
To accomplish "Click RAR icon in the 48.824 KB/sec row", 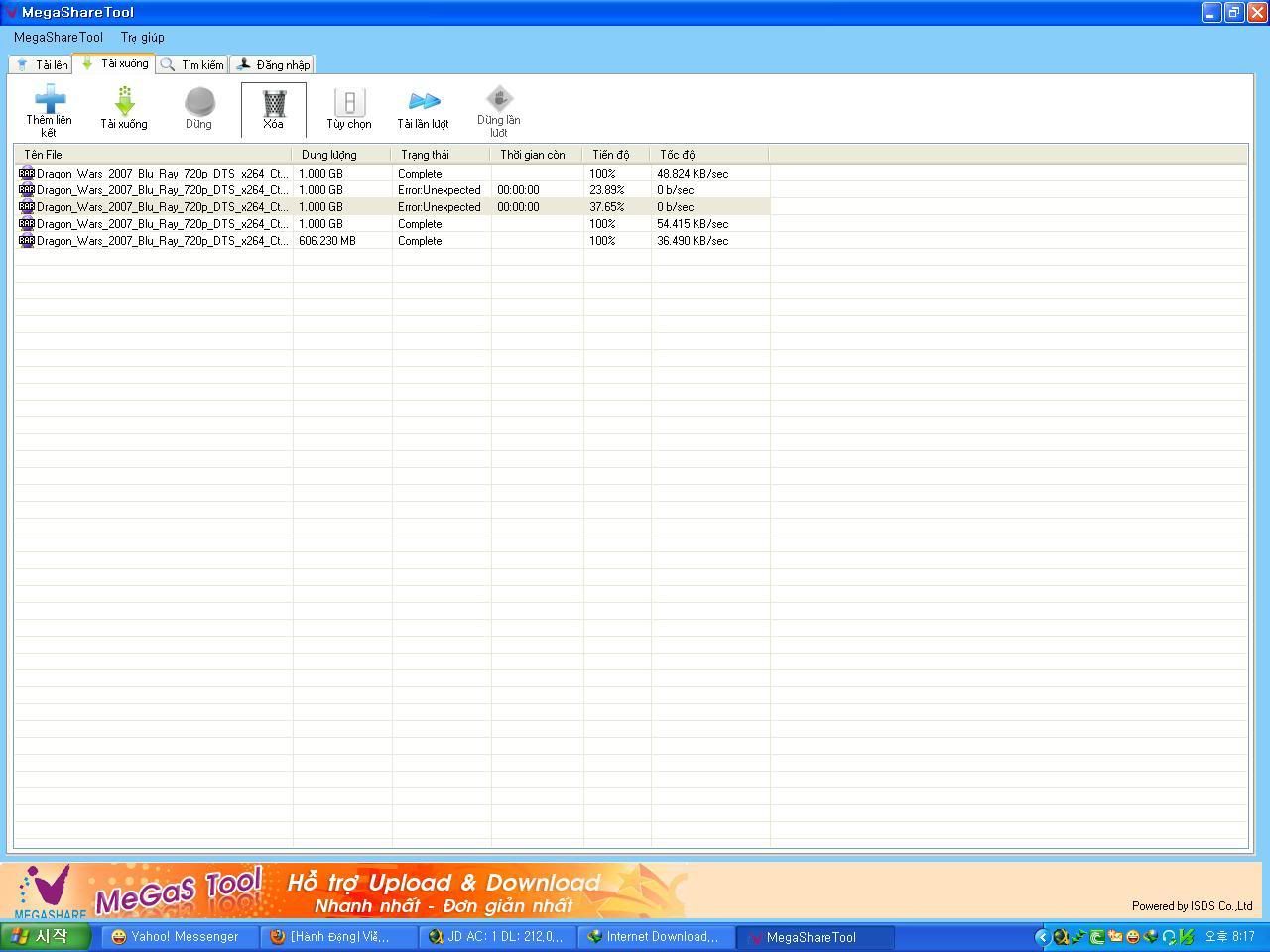I will pyautogui.click(x=27, y=173).
